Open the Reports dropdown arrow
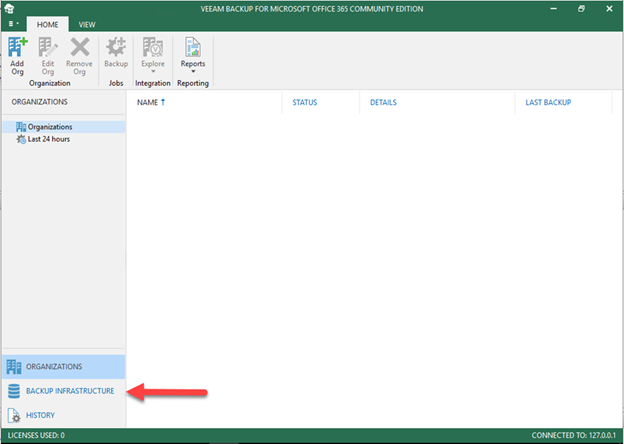 click(193, 72)
